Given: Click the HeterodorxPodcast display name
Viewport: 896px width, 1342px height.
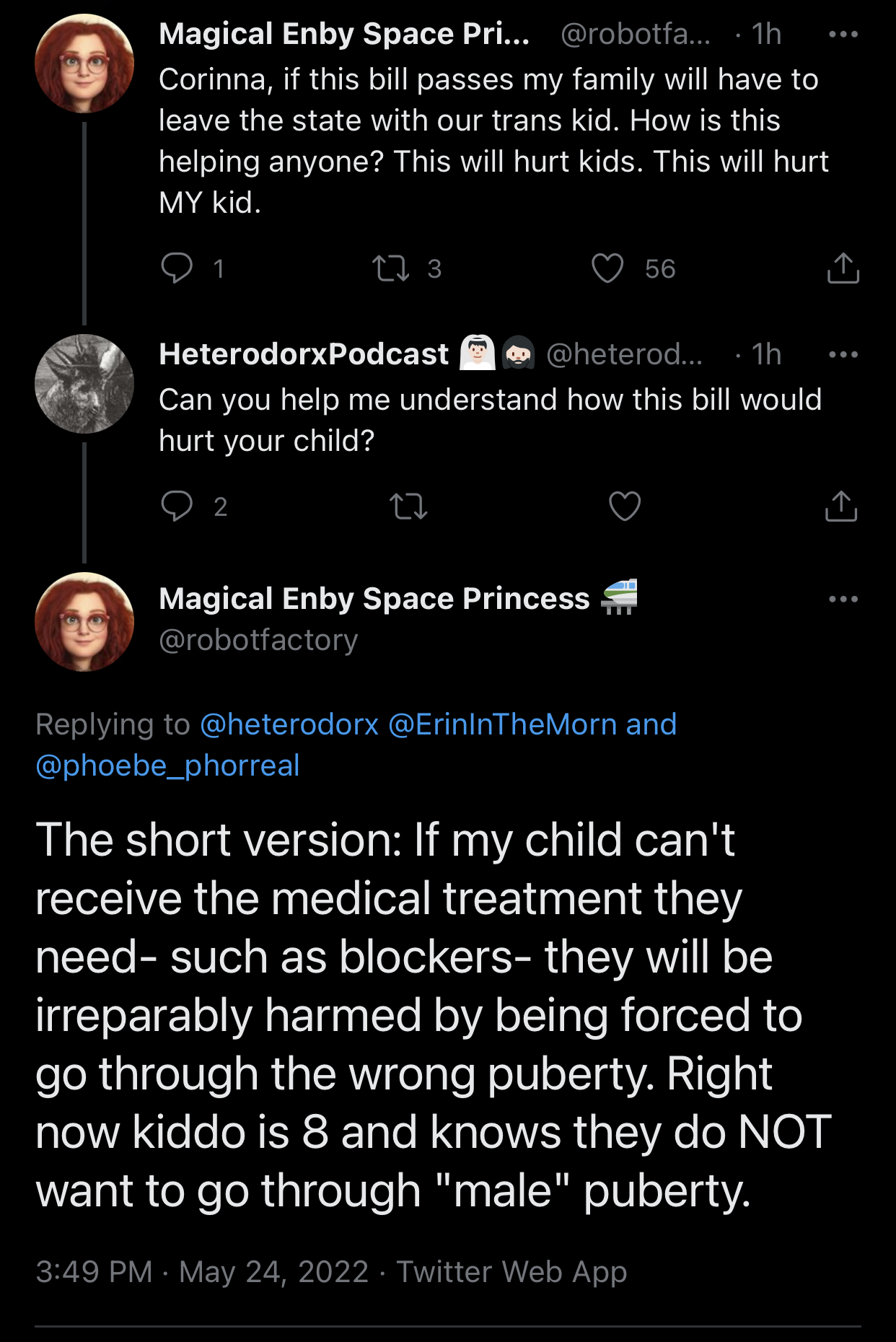Looking at the screenshot, I should point(304,354).
